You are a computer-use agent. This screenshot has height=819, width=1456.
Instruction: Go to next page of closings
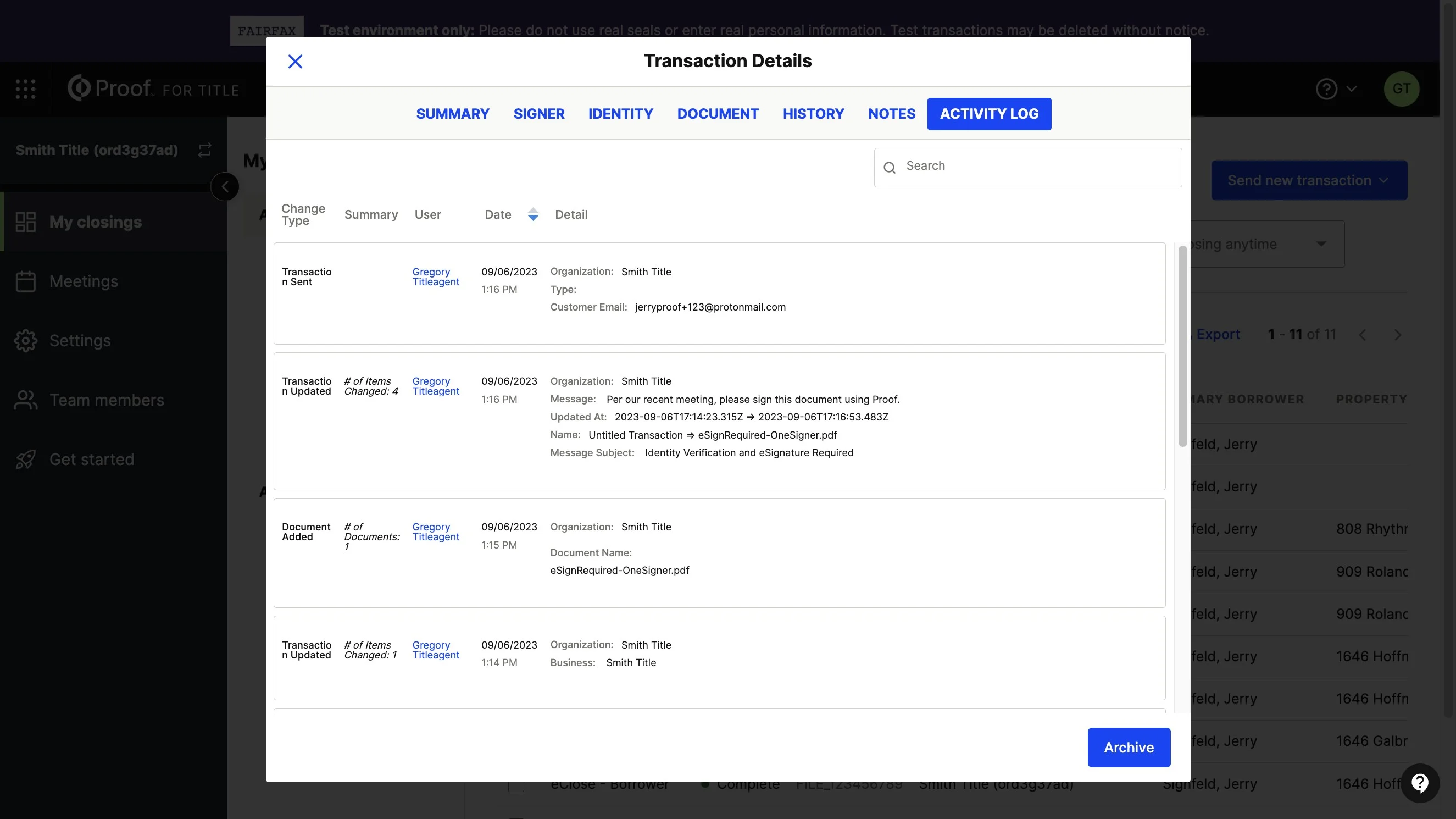coord(1397,335)
